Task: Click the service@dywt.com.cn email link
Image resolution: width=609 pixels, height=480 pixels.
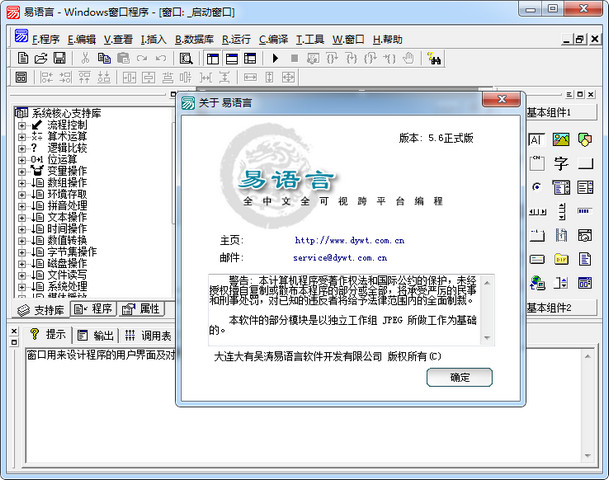Action: click(340, 258)
